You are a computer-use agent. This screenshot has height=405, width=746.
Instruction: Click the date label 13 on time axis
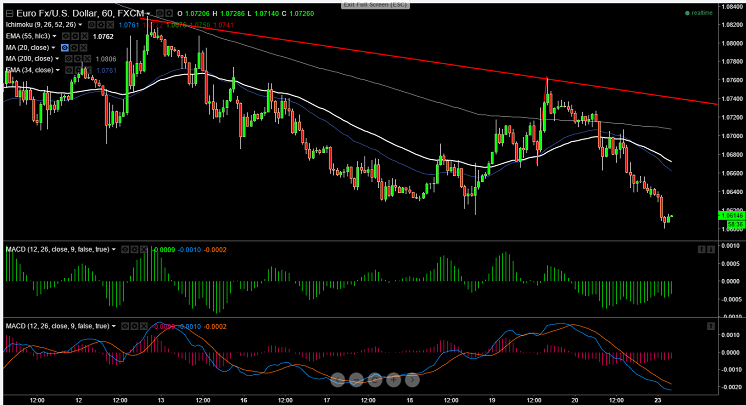click(x=161, y=401)
